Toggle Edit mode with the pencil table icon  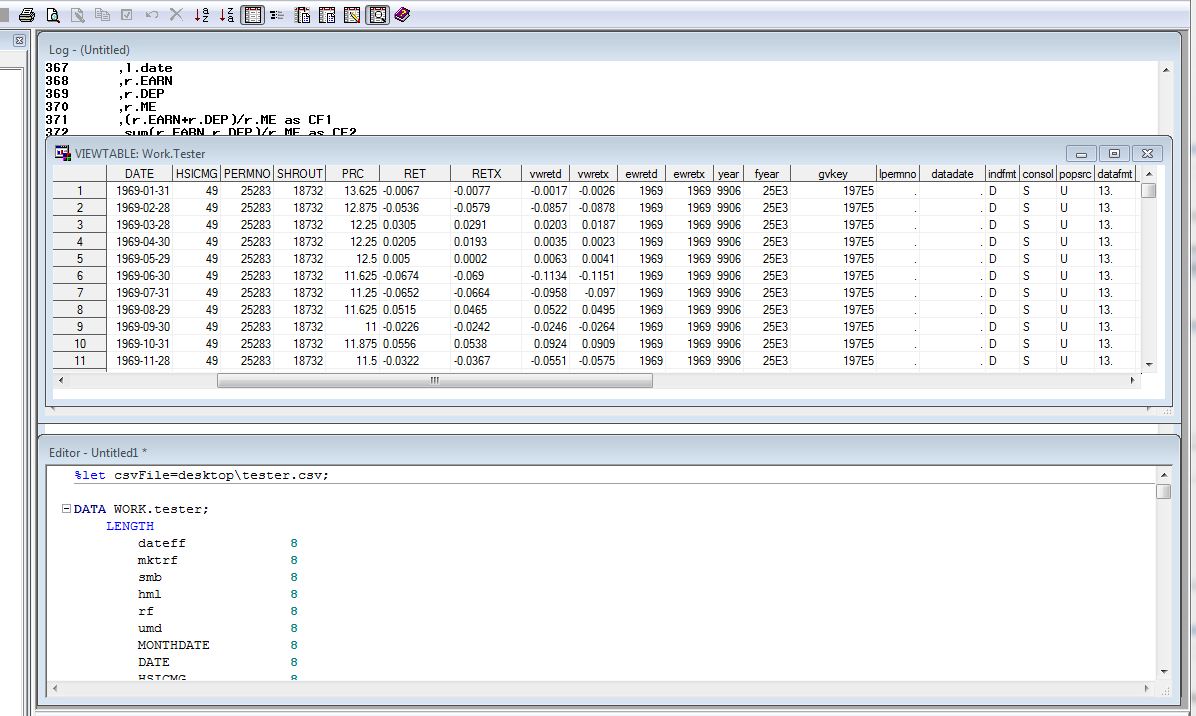pos(352,14)
